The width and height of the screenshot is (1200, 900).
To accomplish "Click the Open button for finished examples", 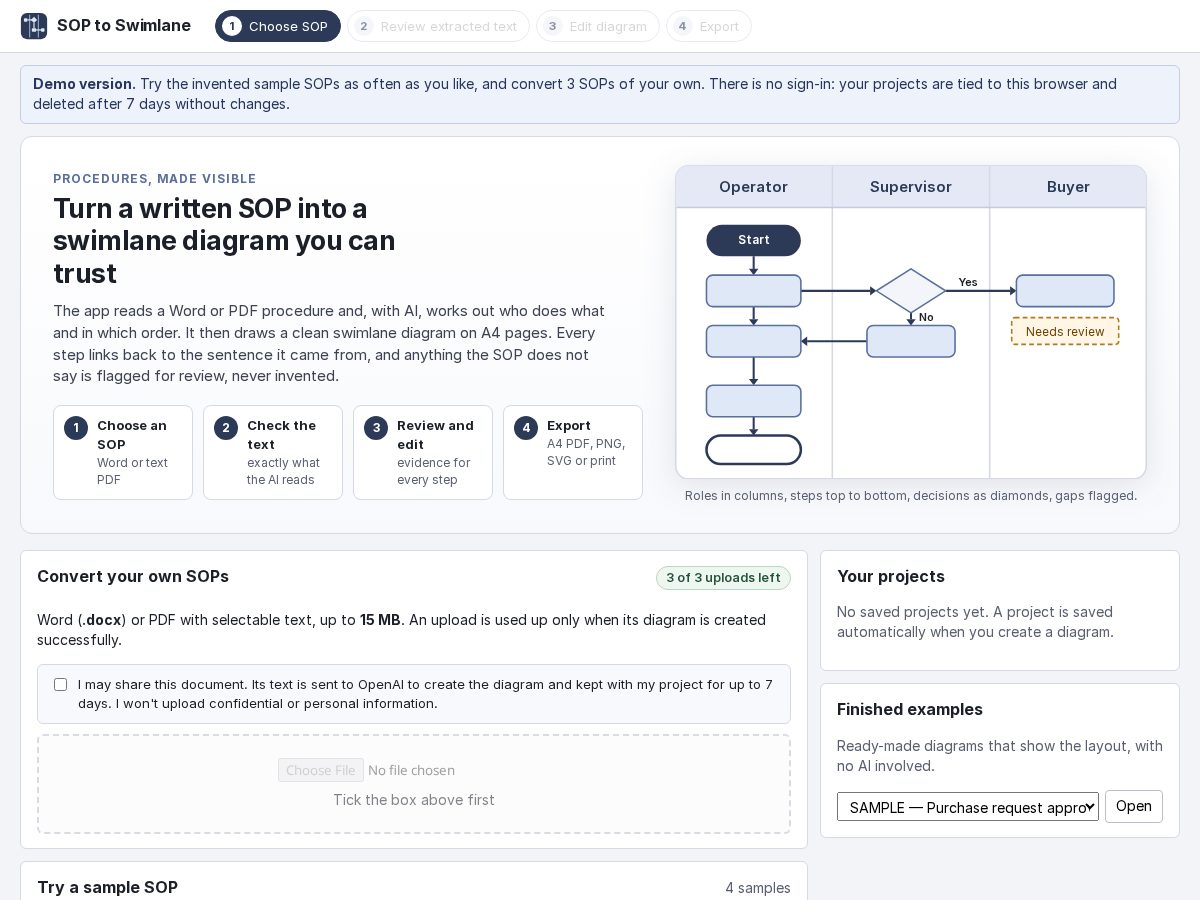I will pos(1134,806).
